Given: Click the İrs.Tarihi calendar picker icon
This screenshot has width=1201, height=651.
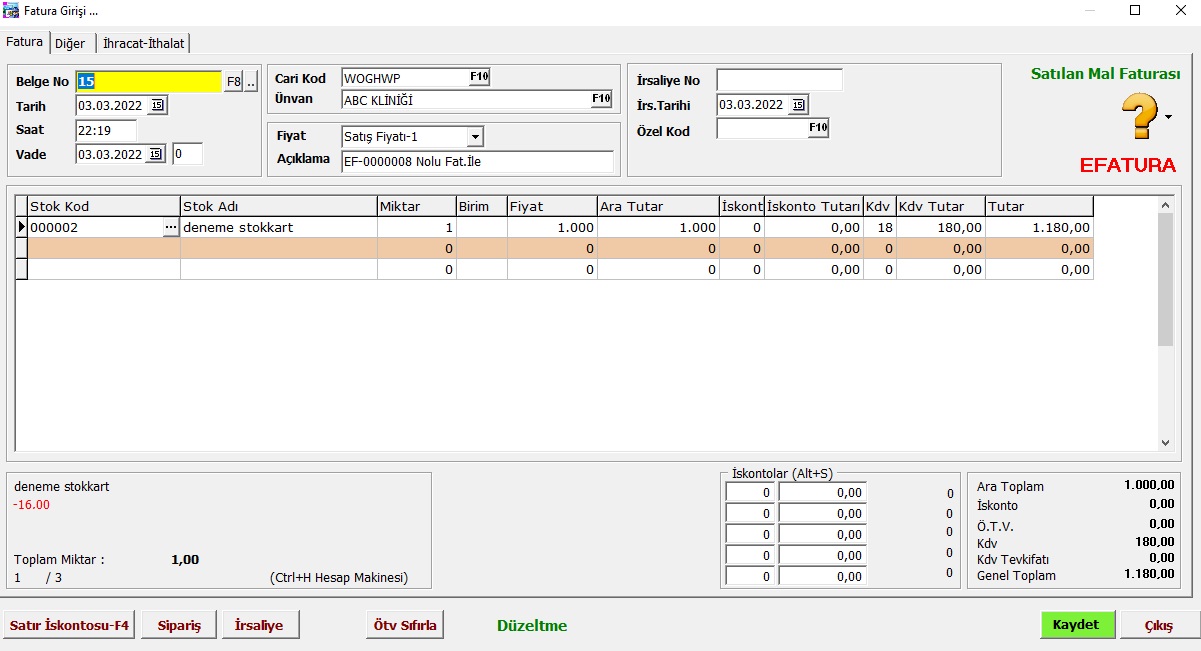Looking at the screenshot, I should coord(798,105).
